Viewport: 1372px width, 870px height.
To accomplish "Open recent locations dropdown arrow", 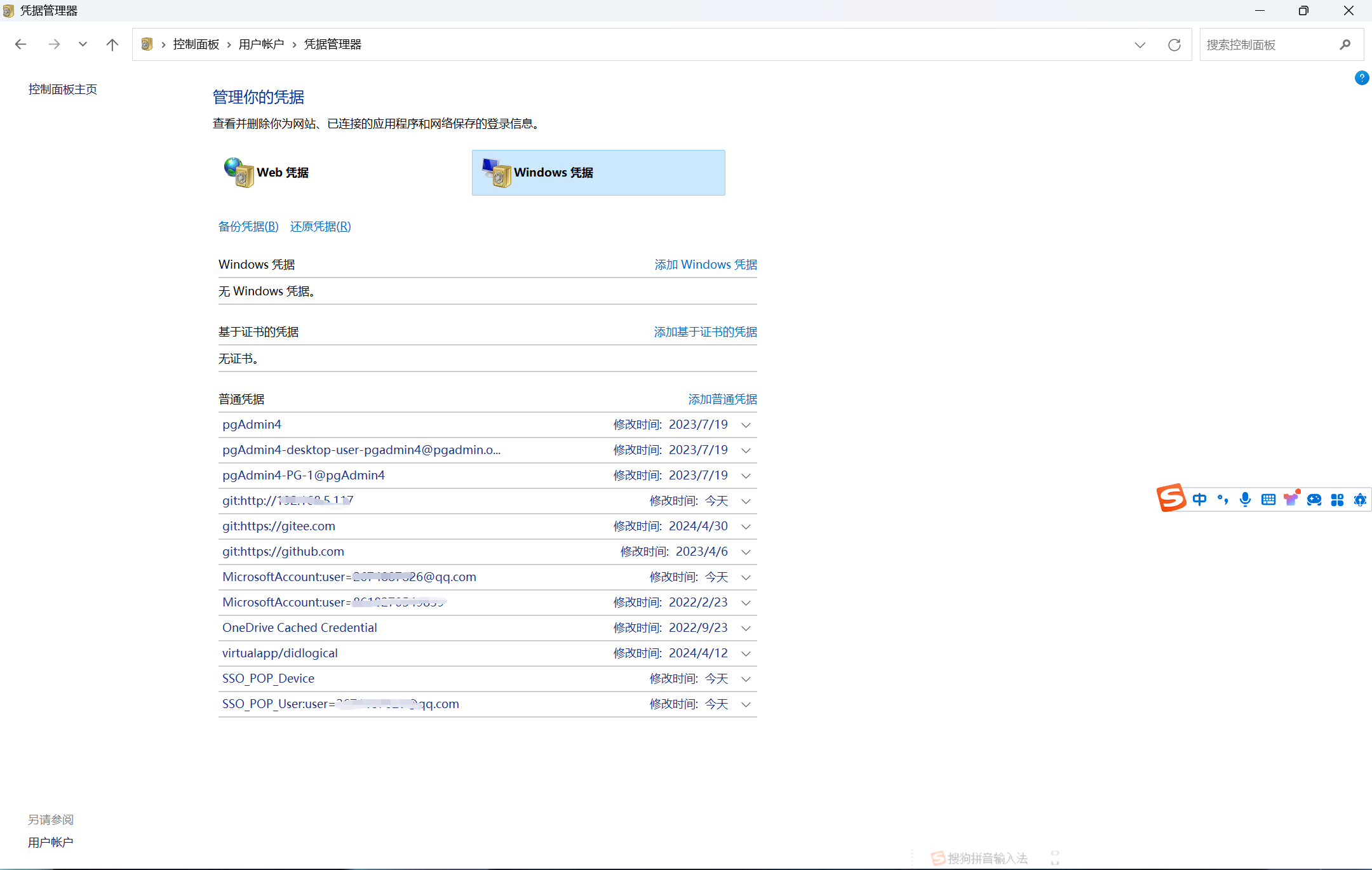I will [83, 44].
